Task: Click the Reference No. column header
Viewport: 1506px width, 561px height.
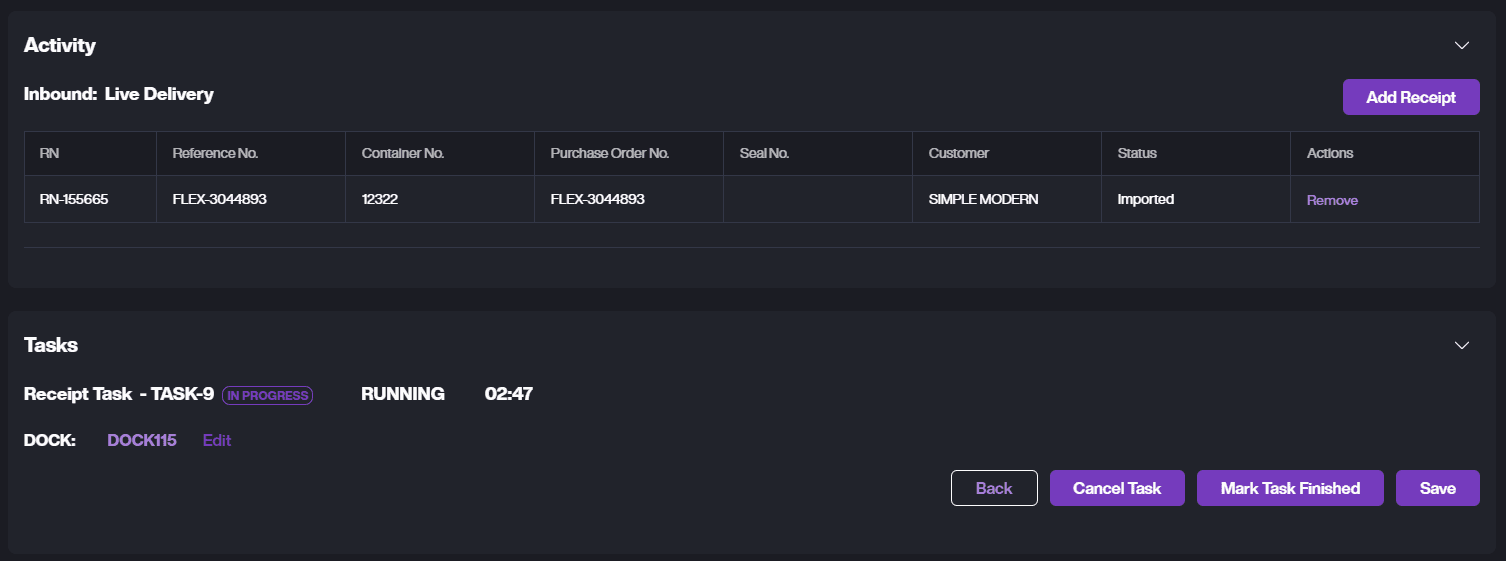Action: point(215,153)
